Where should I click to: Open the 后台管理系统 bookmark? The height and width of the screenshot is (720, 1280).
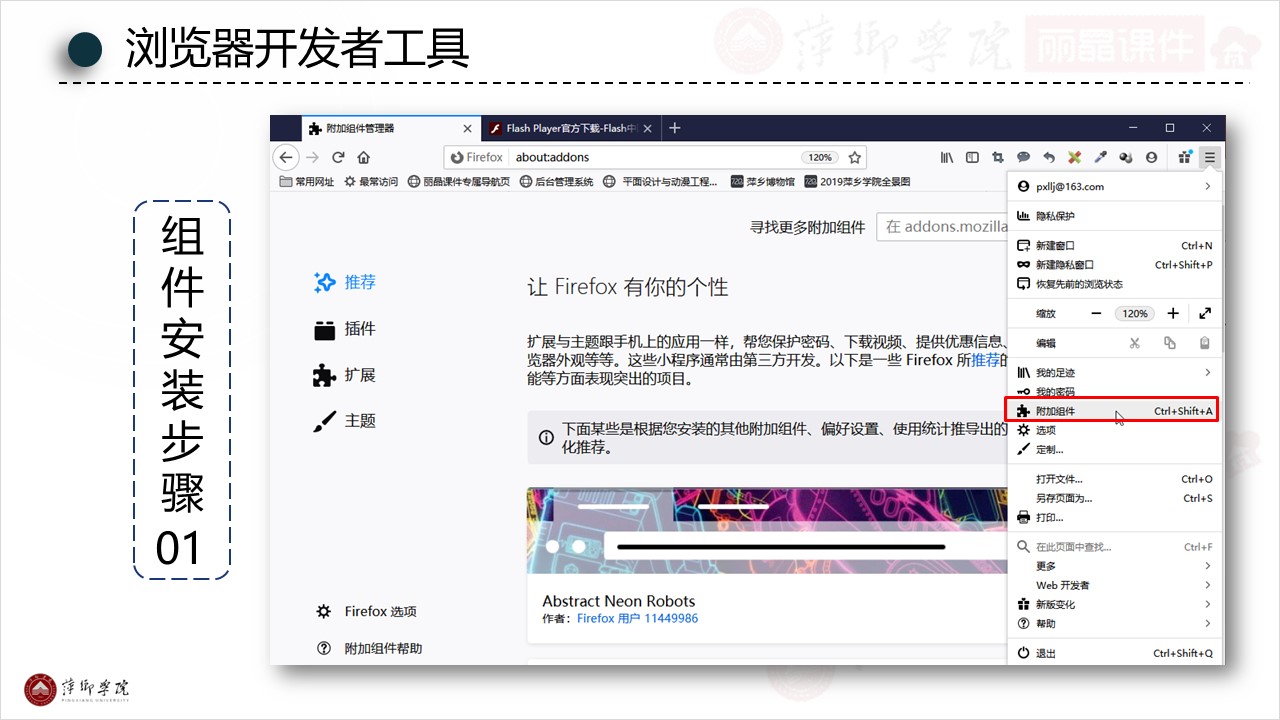pyautogui.click(x=557, y=182)
